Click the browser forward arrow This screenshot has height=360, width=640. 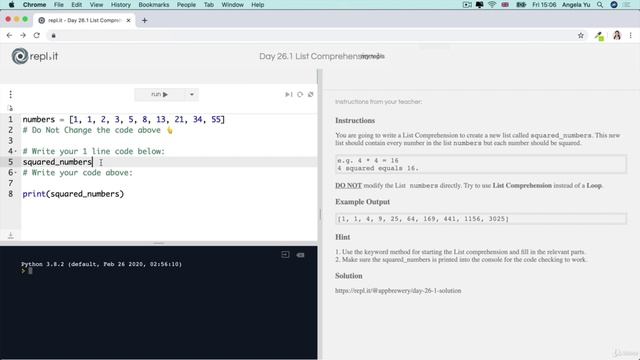[23, 36]
